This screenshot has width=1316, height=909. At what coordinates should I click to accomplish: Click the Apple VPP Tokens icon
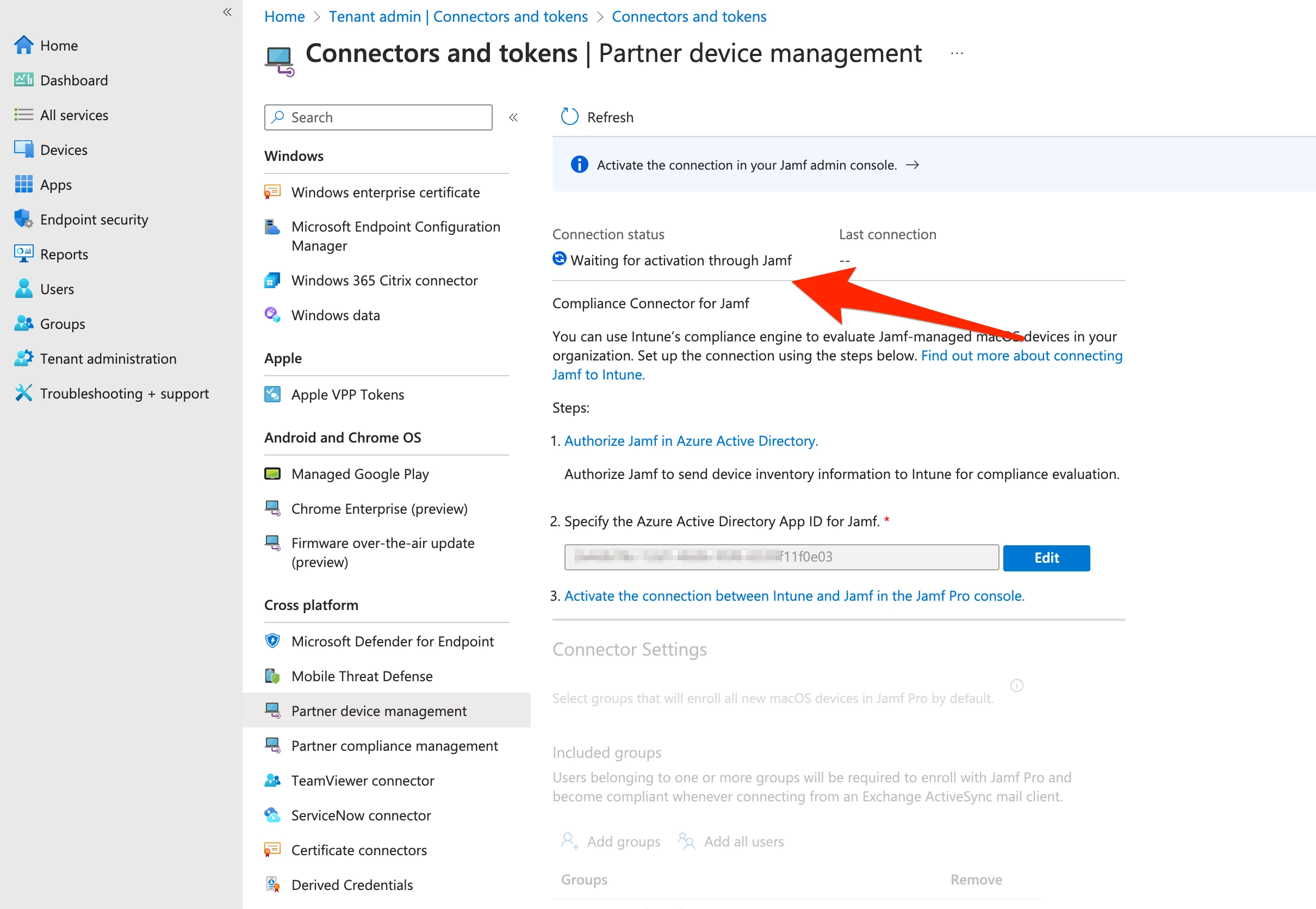pos(272,394)
